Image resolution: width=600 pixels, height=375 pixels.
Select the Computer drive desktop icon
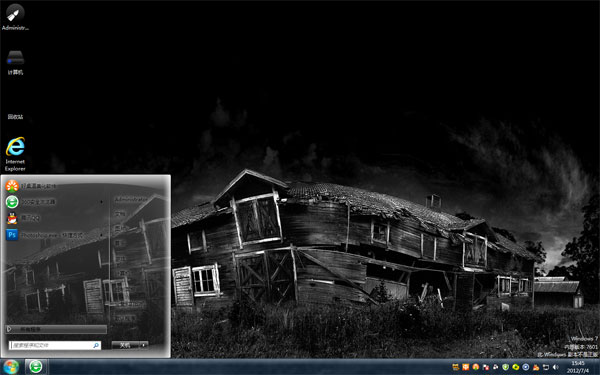(x=15, y=62)
